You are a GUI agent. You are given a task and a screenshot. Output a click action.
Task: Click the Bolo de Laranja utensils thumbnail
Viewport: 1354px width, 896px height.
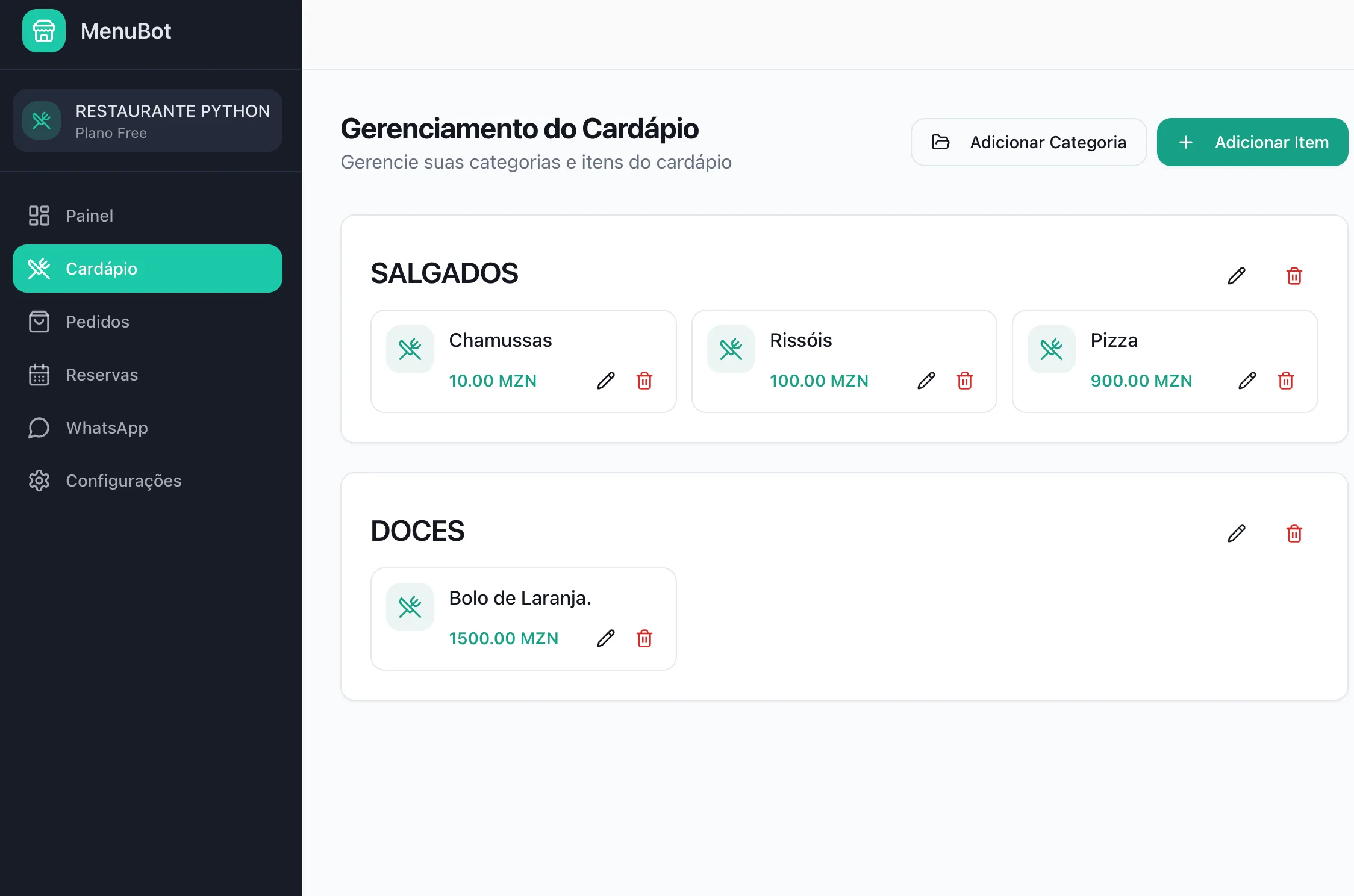coord(410,607)
